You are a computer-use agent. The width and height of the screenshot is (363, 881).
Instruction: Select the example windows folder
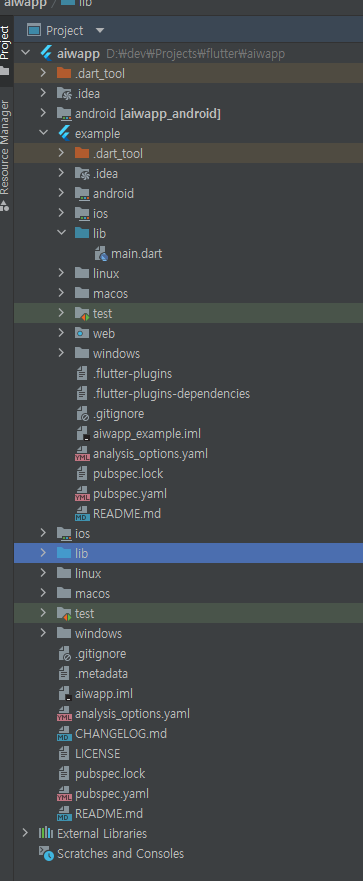tap(116, 353)
